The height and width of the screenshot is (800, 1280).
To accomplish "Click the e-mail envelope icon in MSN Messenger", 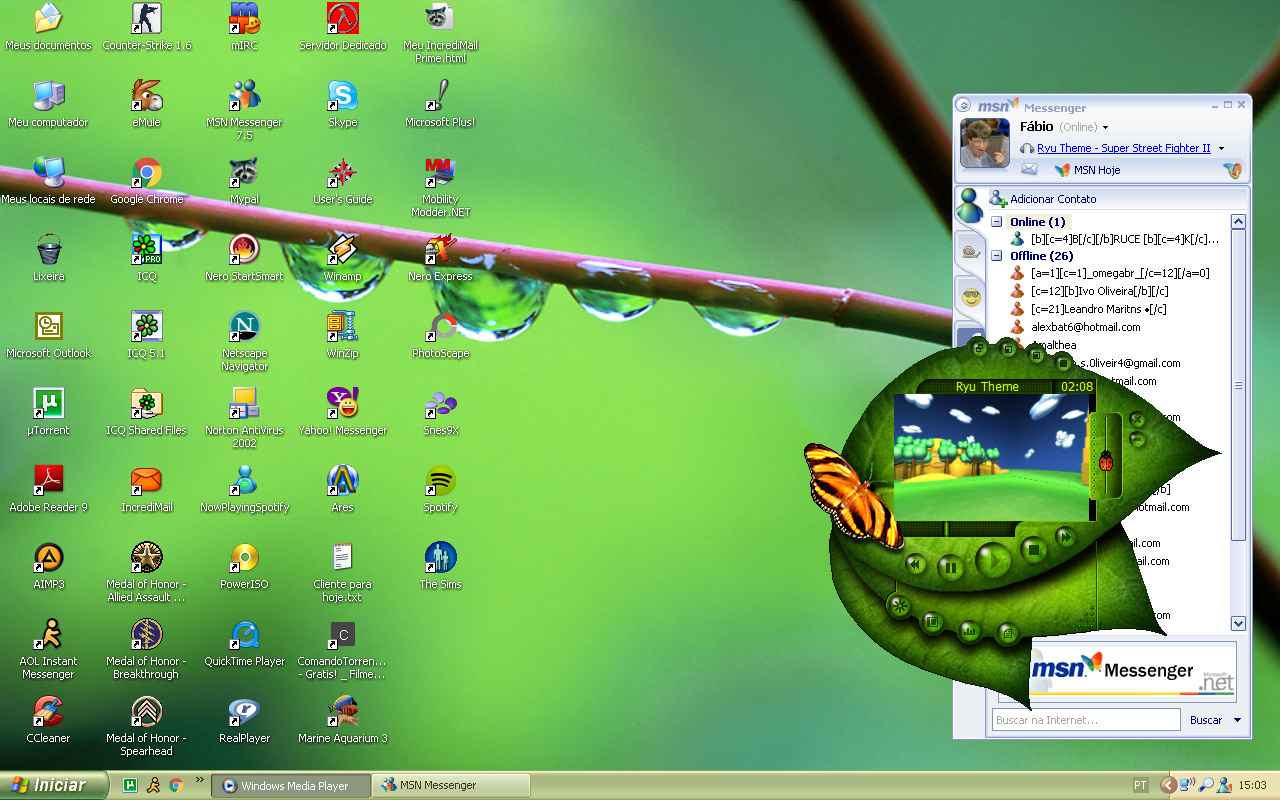I will click(x=1029, y=170).
